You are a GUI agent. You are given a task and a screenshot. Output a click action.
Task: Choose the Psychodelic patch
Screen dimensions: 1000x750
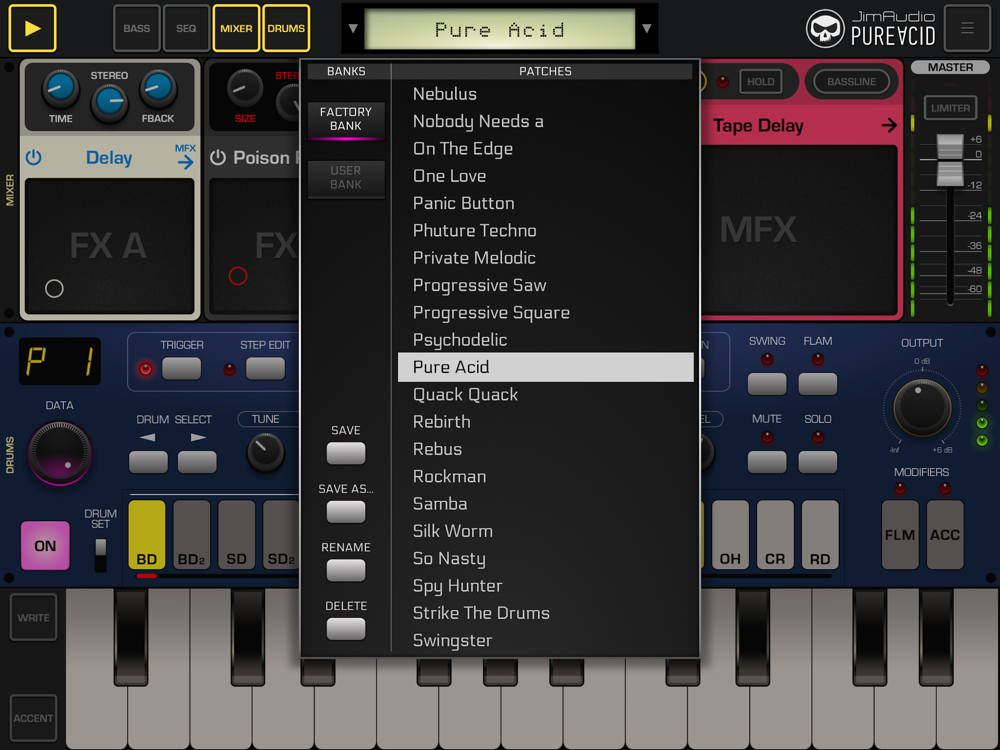pyautogui.click(x=545, y=340)
